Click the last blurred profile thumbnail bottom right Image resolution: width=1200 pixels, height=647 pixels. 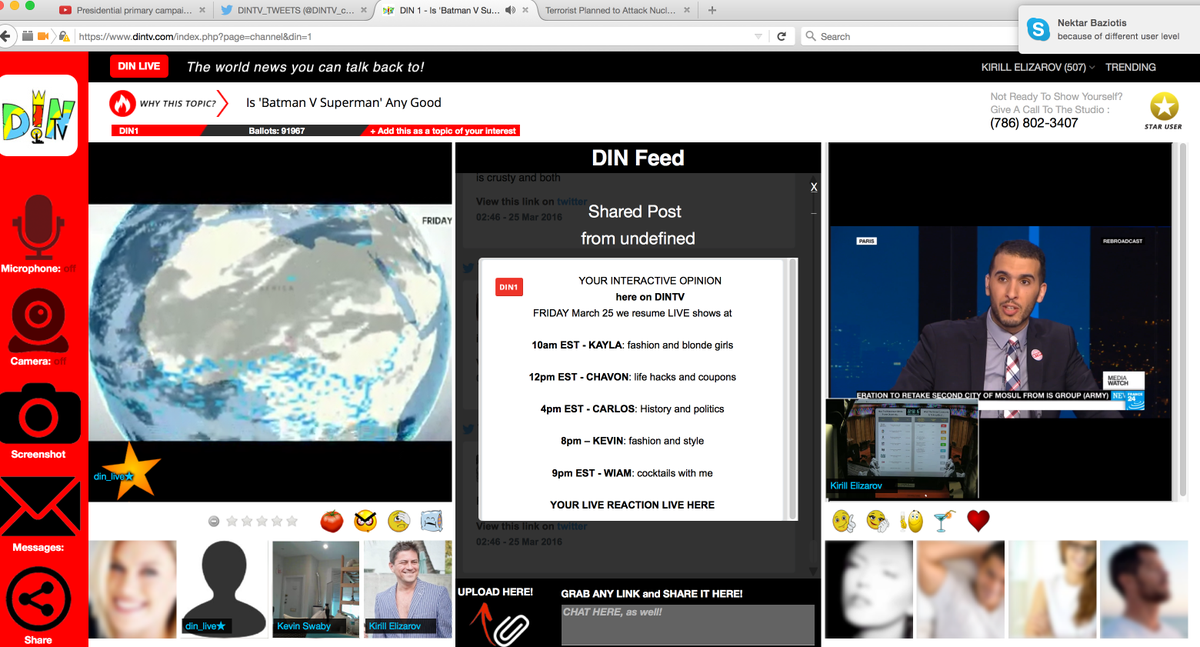1143,589
